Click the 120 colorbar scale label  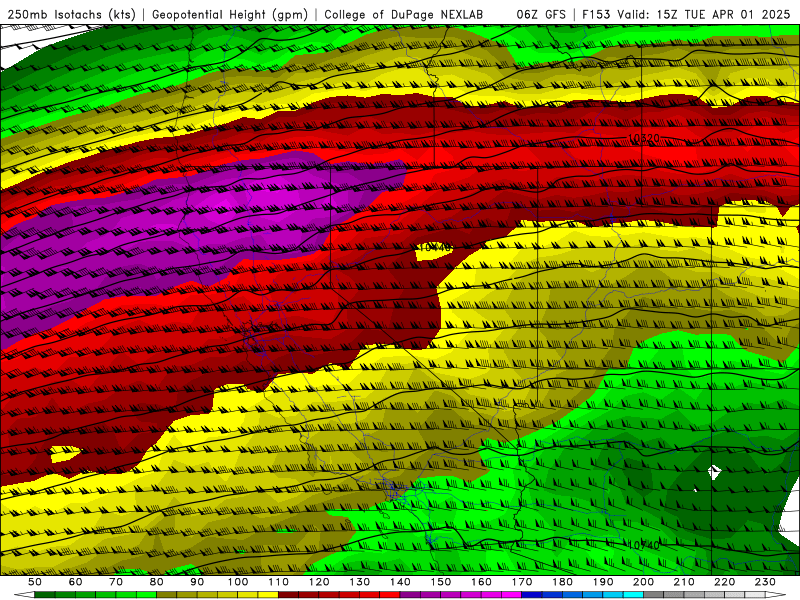(319, 582)
